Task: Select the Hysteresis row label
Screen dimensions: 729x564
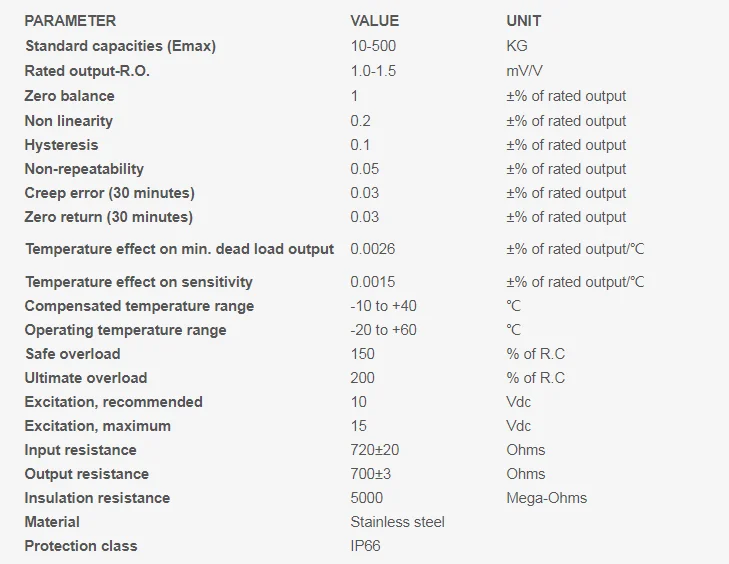Action: [x=62, y=145]
